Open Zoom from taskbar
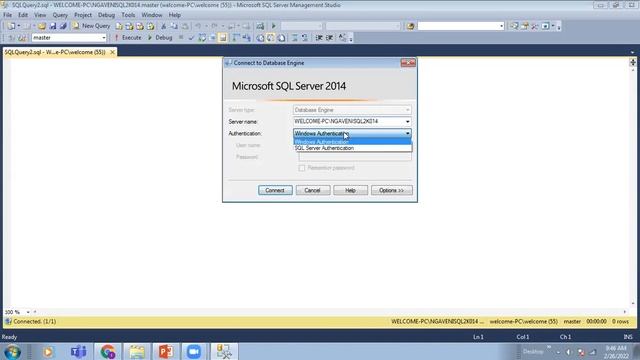Viewport: 640px width, 360px height. [x=194, y=351]
